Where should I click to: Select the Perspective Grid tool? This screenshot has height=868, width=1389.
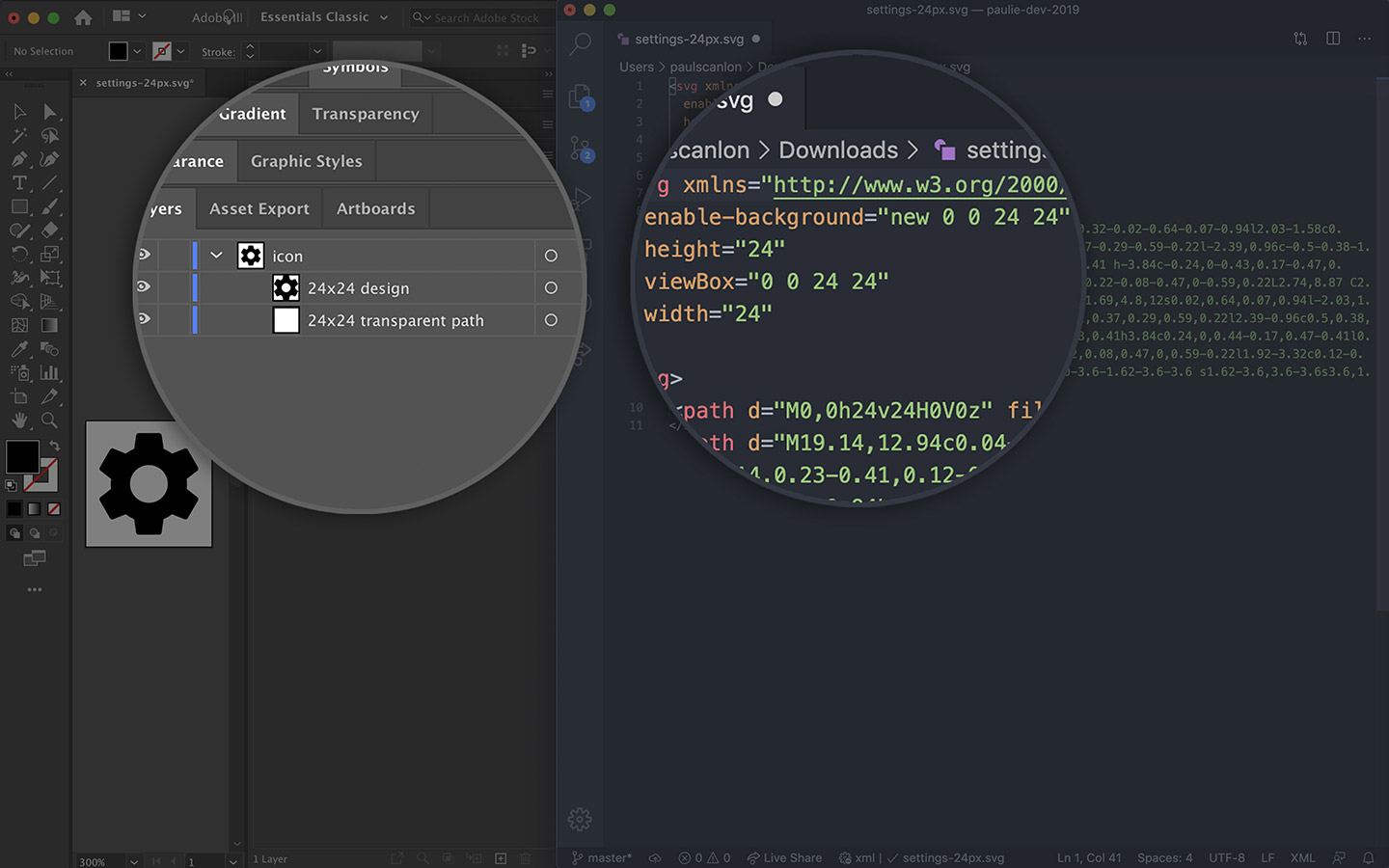[x=50, y=302]
